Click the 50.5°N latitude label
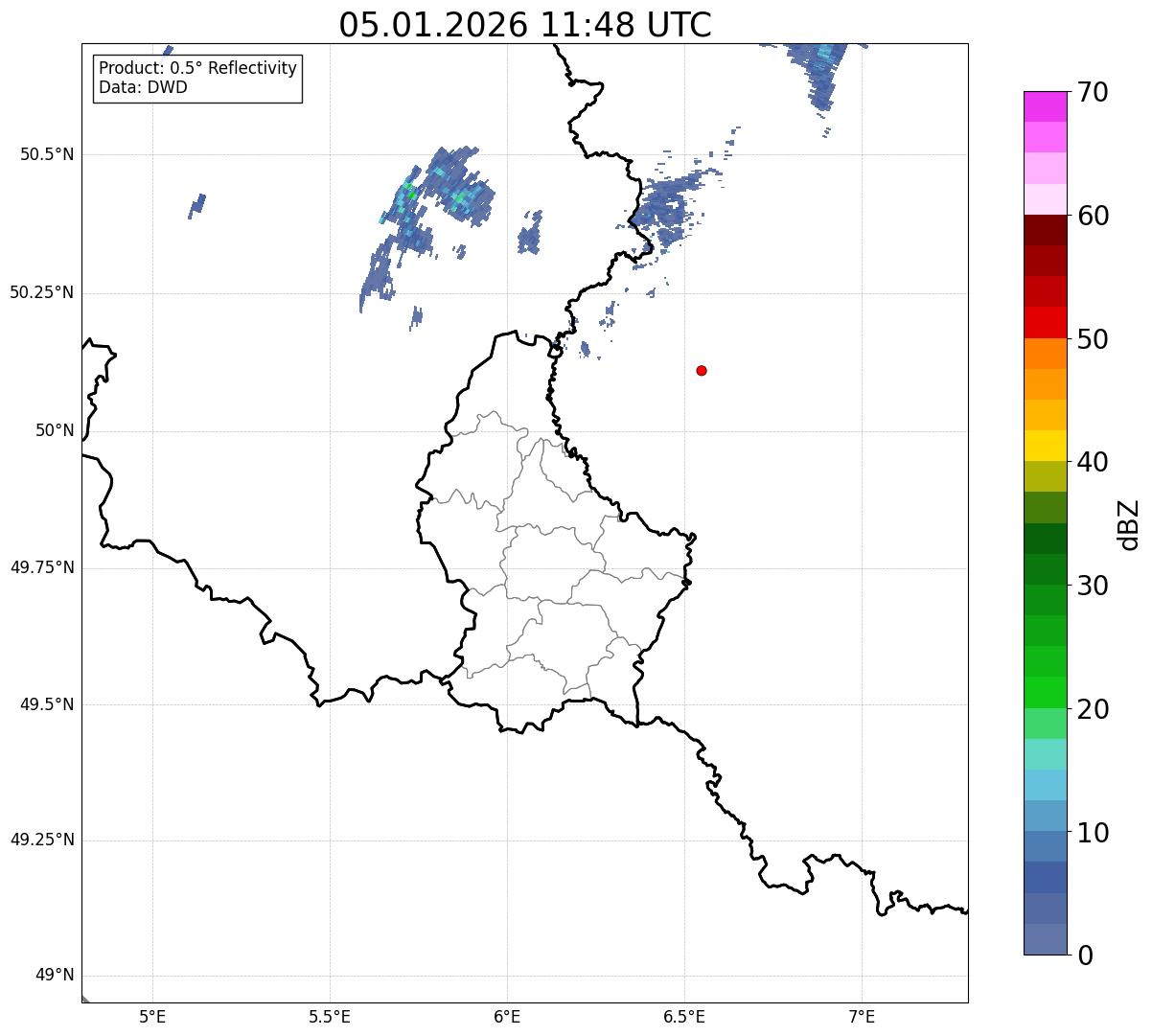The image size is (1152, 1036). 47,154
